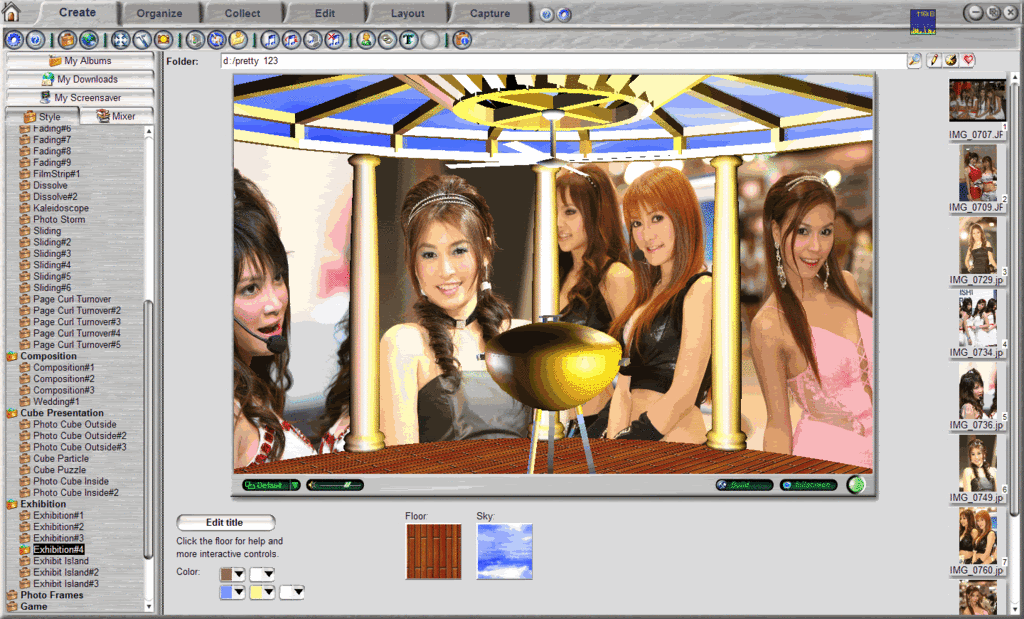Switch to the Organize tab
Screen dimensions: 1024x619
pyautogui.click(x=159, y=13)
